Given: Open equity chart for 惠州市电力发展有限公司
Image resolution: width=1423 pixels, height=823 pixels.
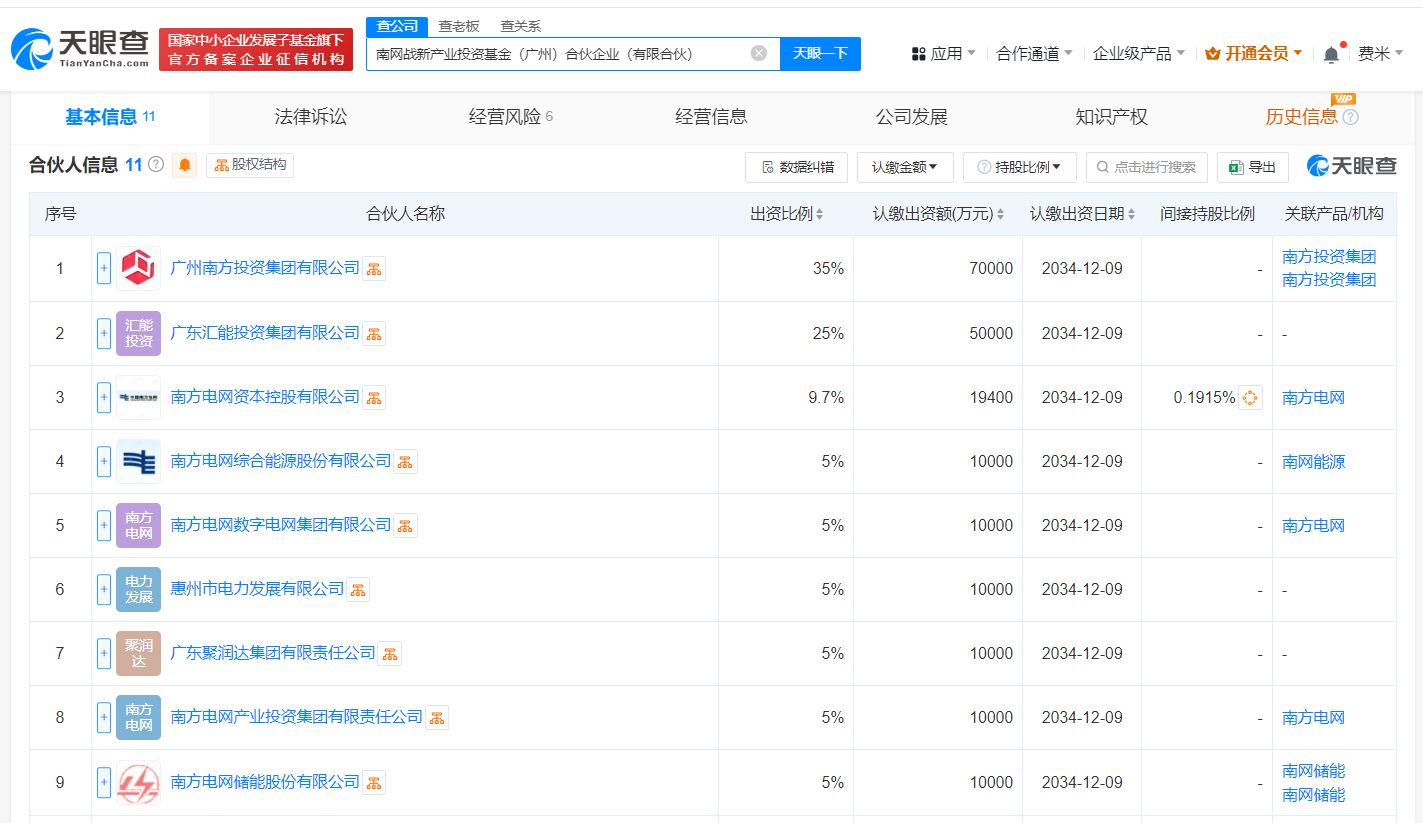Looking at the screenshot, I should click(358, 589).
